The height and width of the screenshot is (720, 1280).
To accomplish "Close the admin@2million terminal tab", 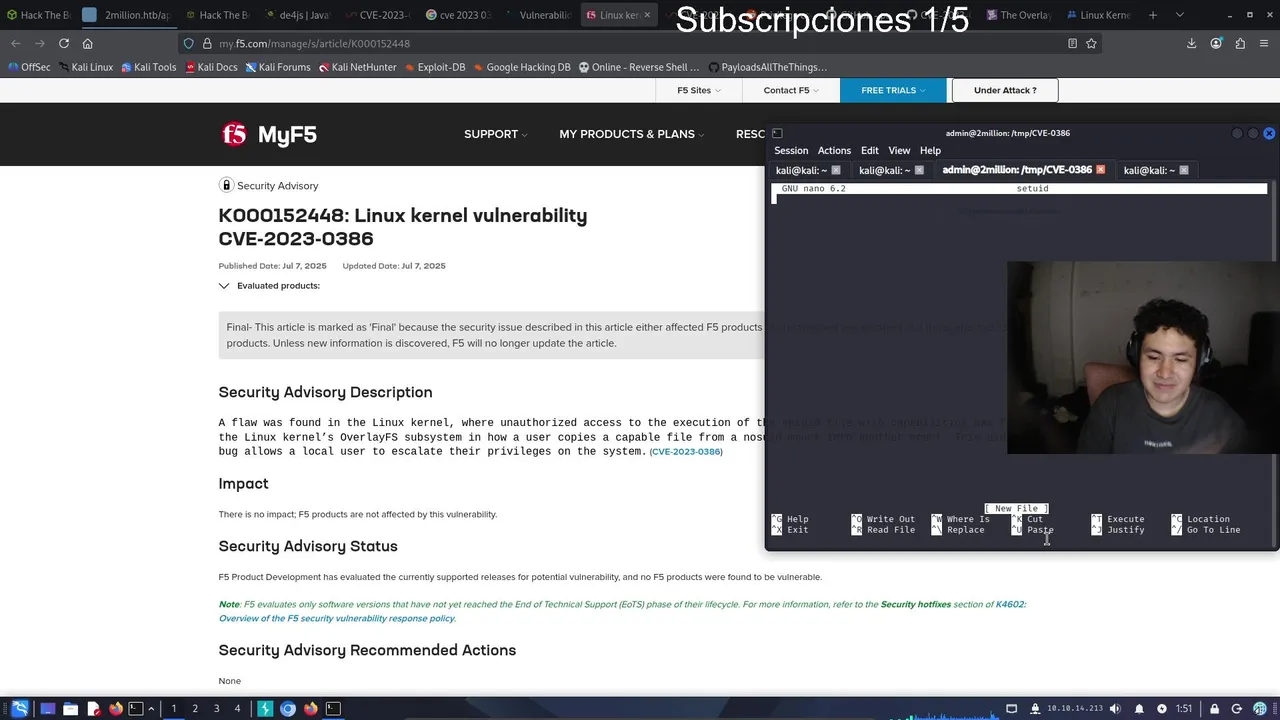I will click(x=1101, y=170).
